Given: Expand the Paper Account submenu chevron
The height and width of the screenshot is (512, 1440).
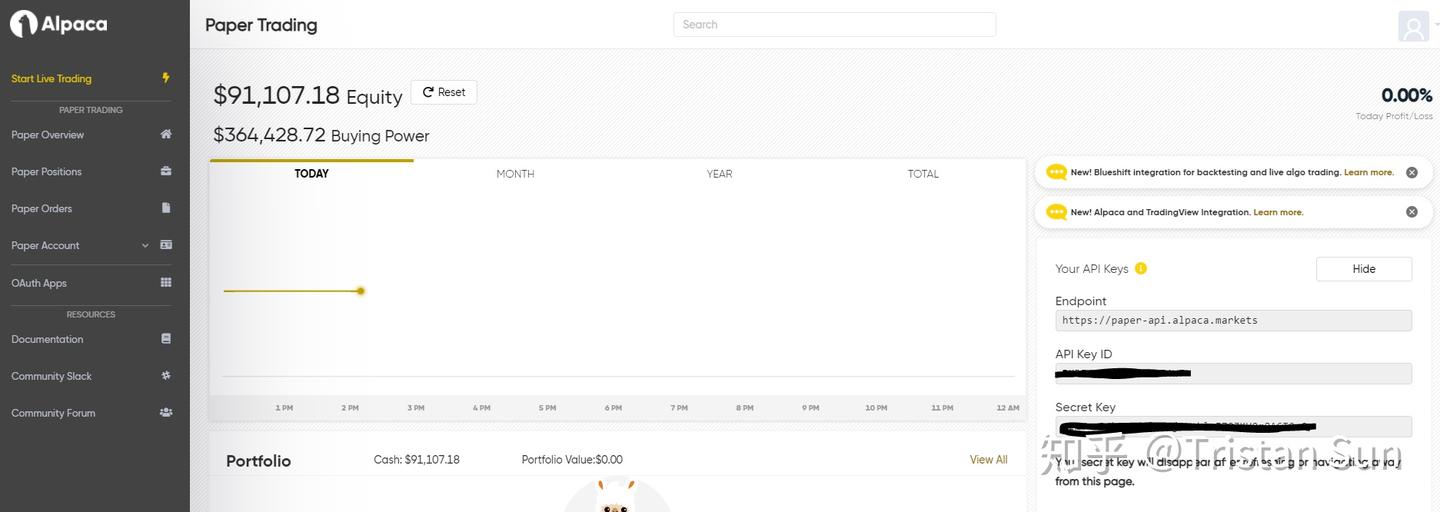Looking at the screenshot, I should tap(145, 245).
